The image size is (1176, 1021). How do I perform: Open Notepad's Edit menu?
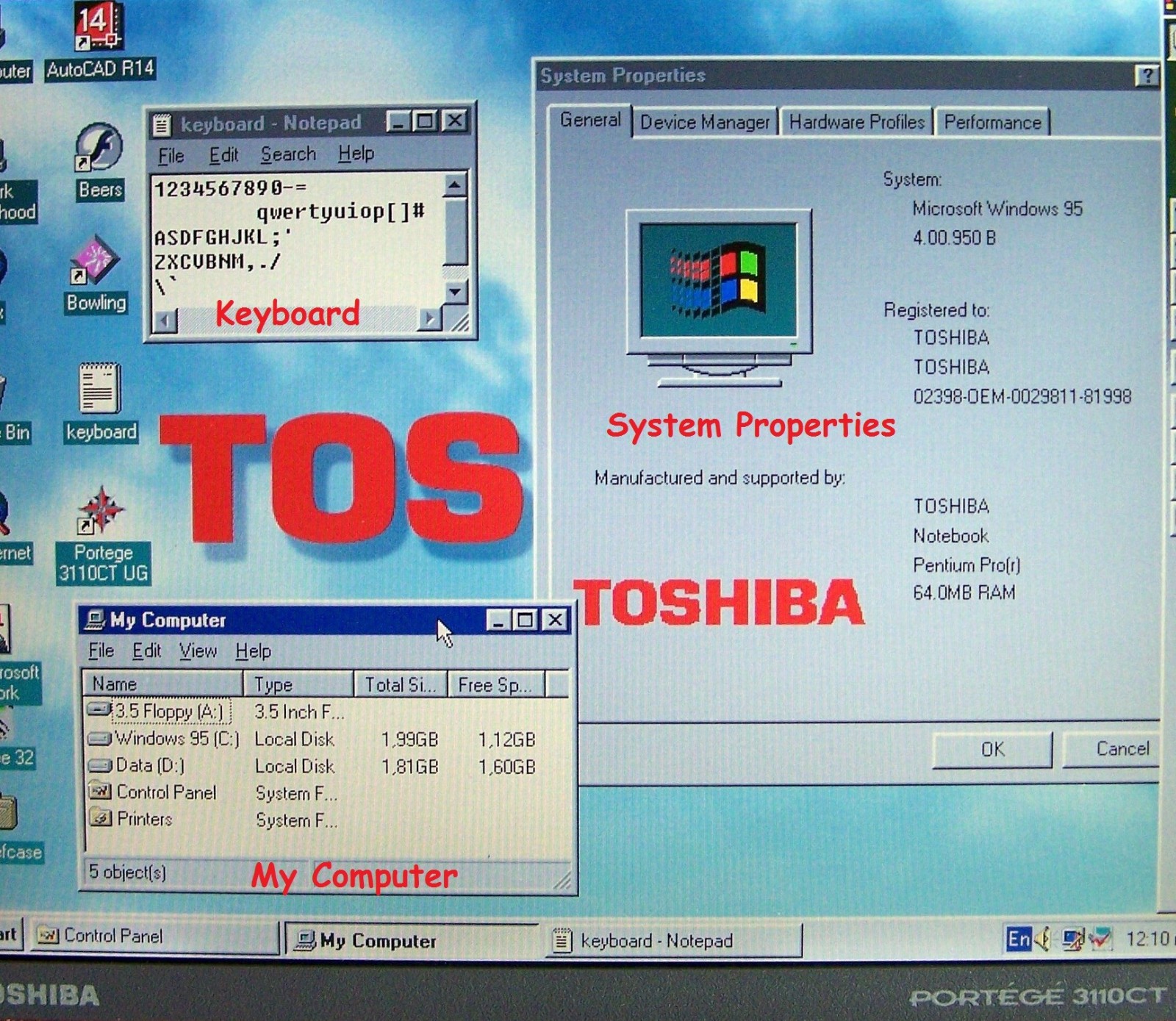click(x=223, y=155)
